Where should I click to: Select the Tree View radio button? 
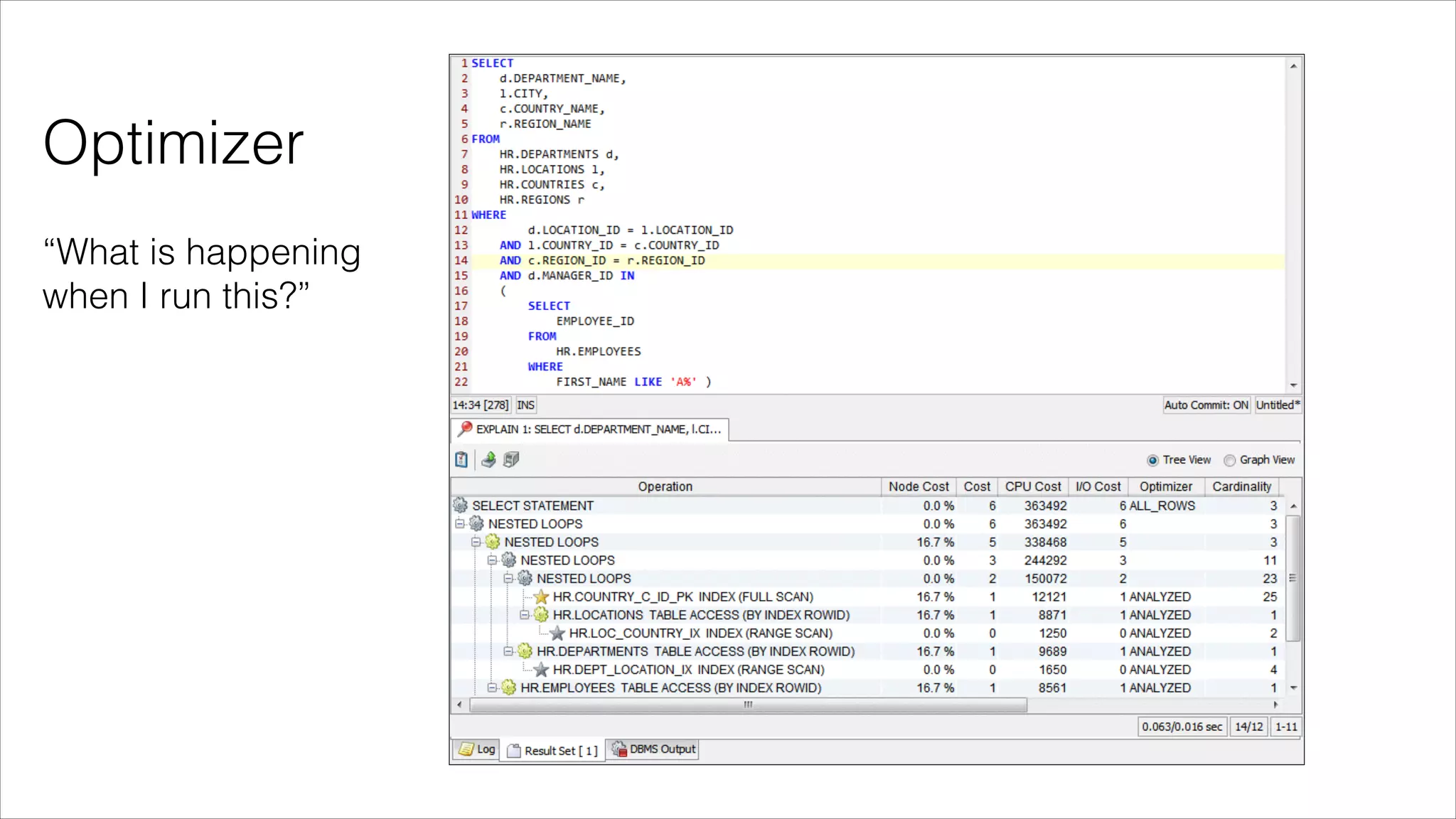pos(1152,461)
